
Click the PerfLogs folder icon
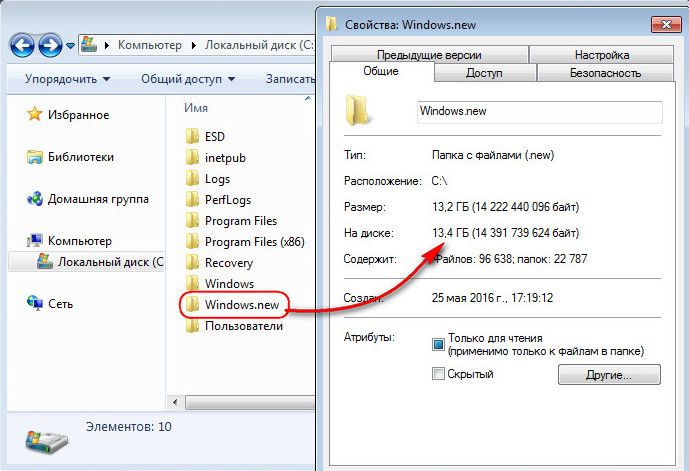(192, 199)
